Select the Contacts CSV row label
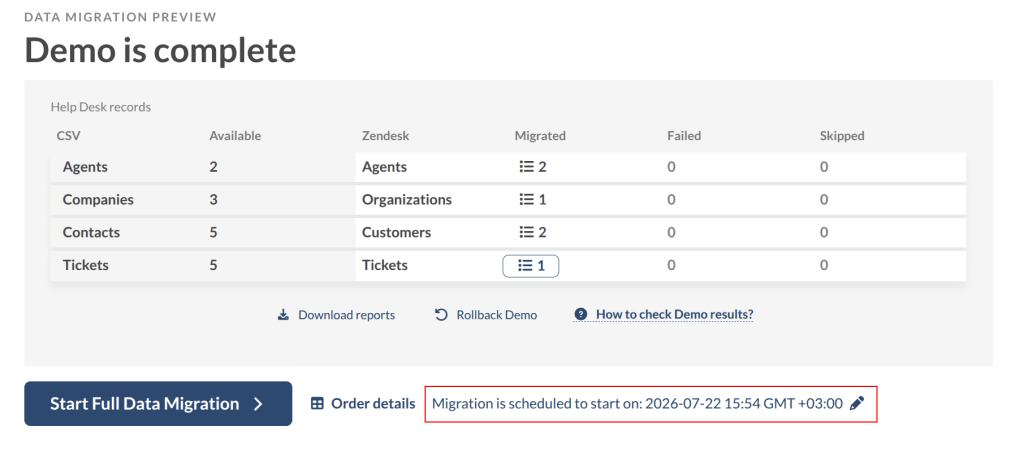The image size is (1024, 474). 91,232
